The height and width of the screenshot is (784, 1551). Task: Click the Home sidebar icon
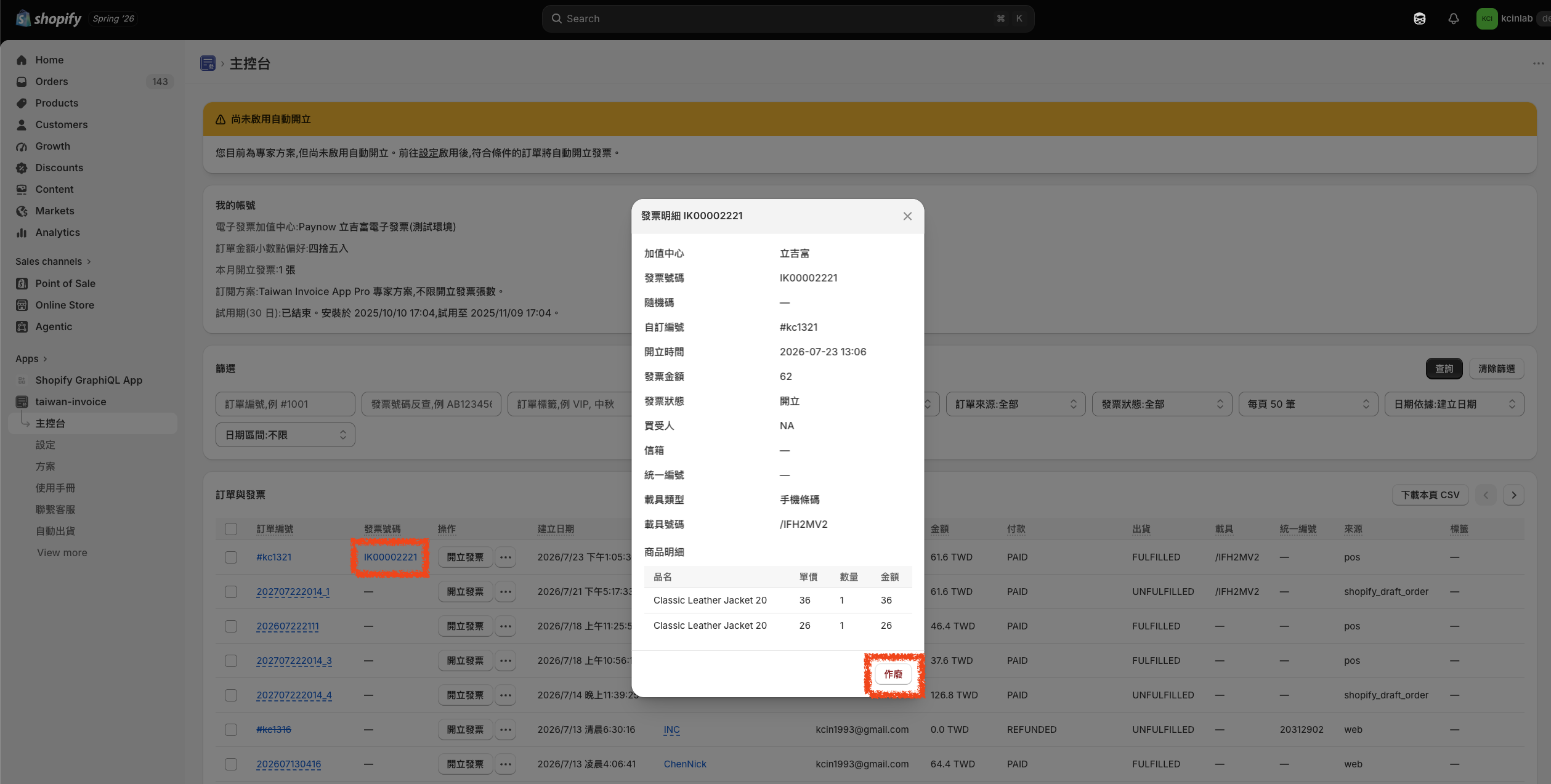click(22, 60)
